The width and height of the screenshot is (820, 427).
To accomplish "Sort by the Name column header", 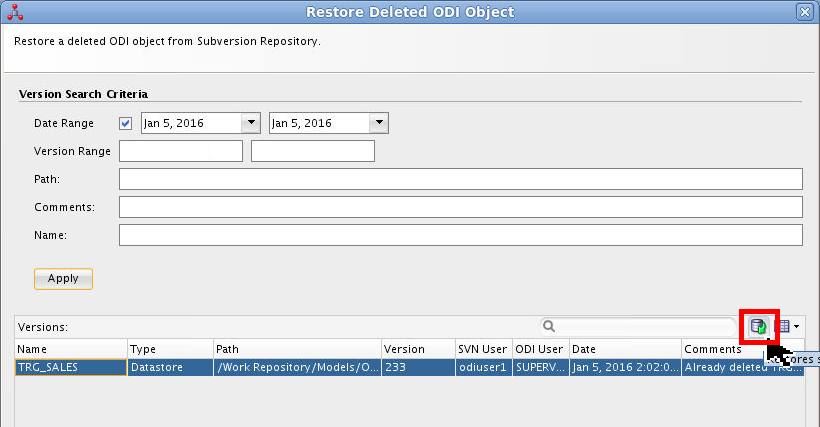I will [x=71, y=349].
